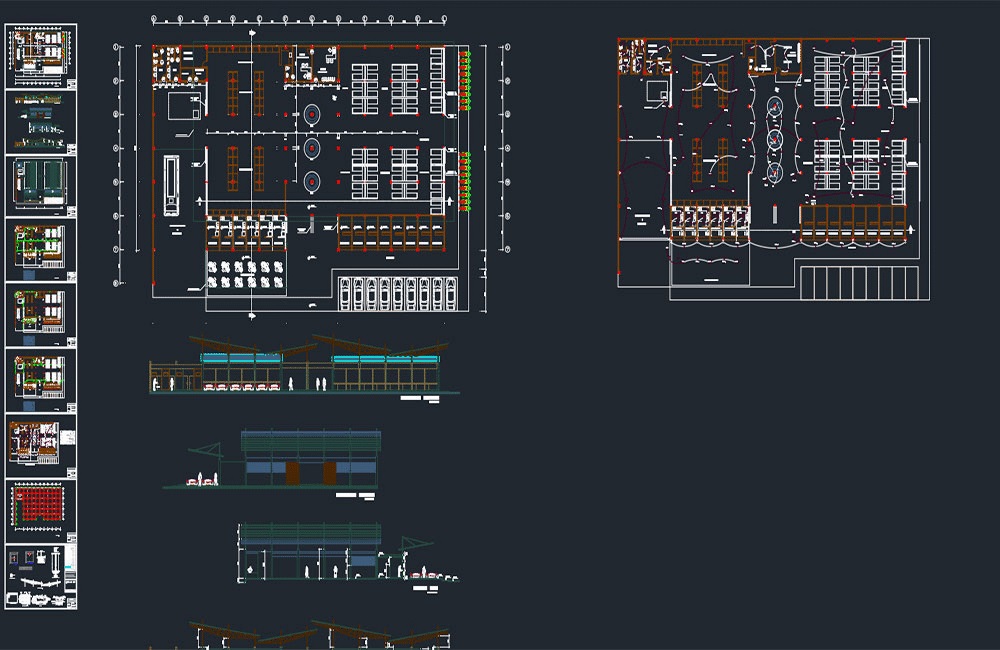
Task: Click the partial section drawing at the bottom edge
Action: point(300,635)
